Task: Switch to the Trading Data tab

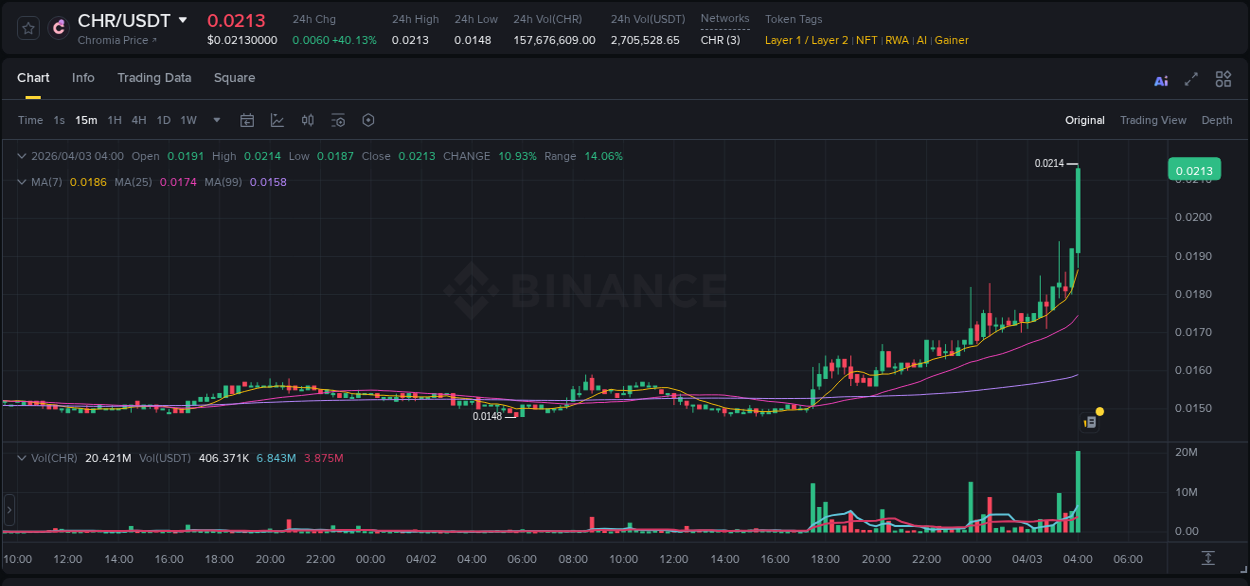Action: [154, 78]
